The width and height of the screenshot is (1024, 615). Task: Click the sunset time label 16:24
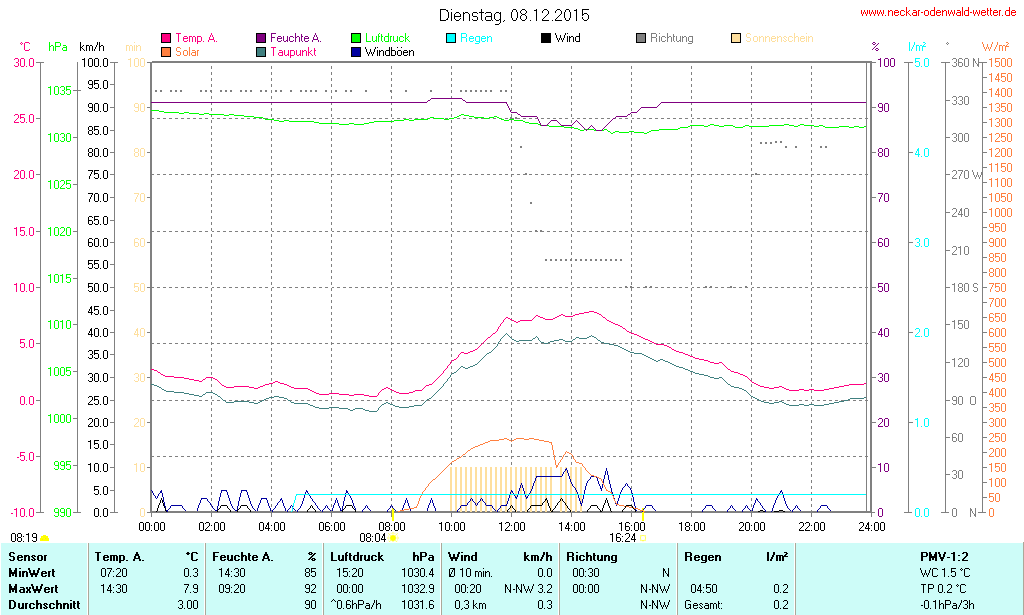622,537
